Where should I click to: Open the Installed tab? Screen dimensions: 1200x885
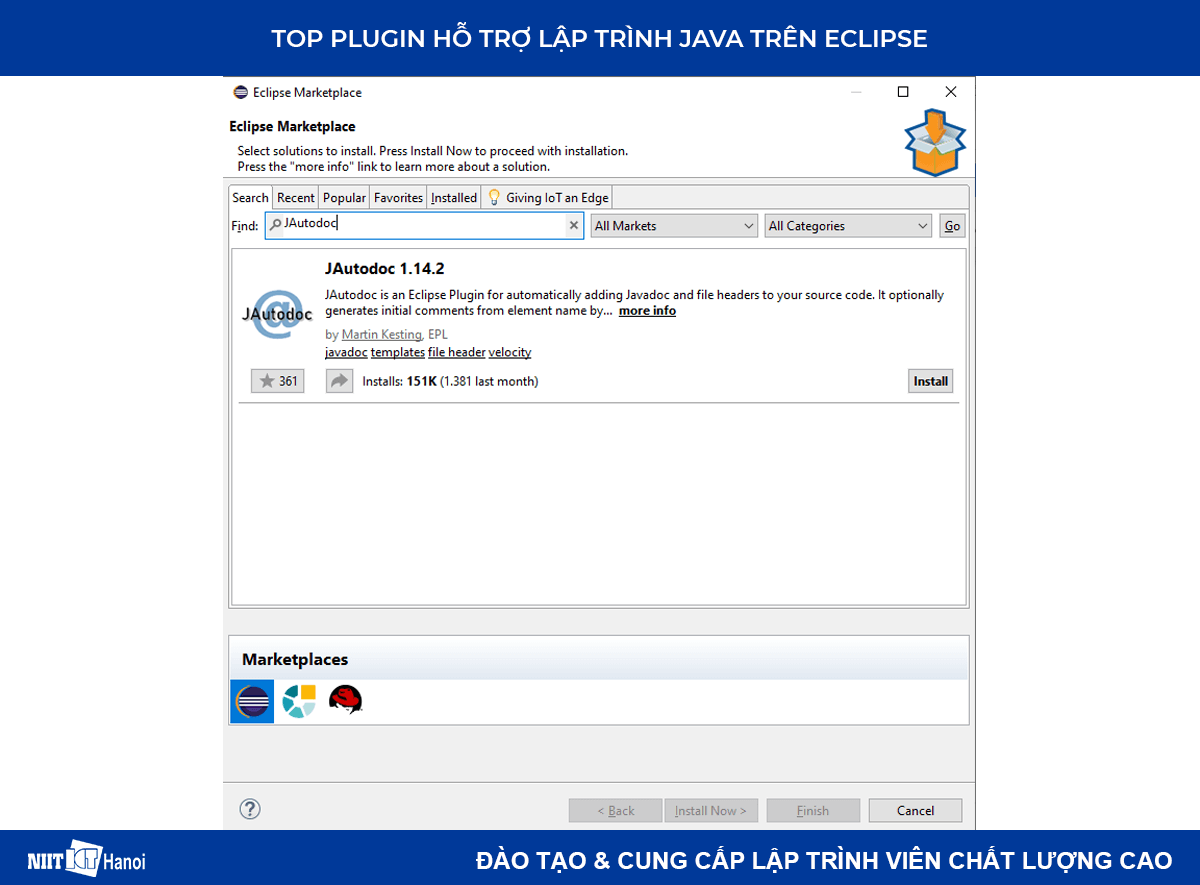(x=453, y=197)
